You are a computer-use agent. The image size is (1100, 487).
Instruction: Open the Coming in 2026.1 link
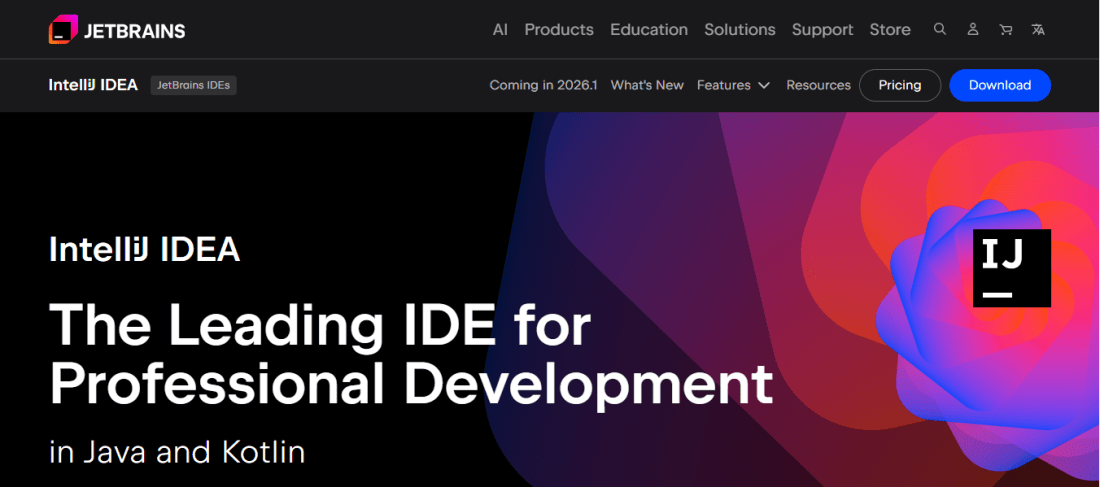pos(543,85)
